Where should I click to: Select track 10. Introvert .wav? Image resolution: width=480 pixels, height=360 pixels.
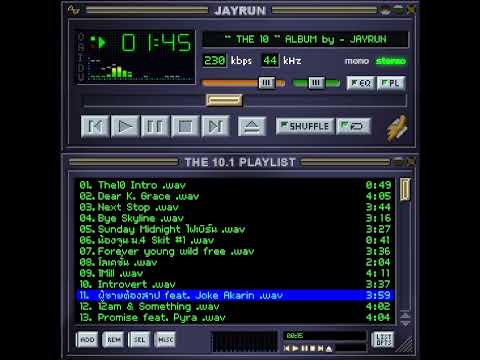(x=235, y=284)
